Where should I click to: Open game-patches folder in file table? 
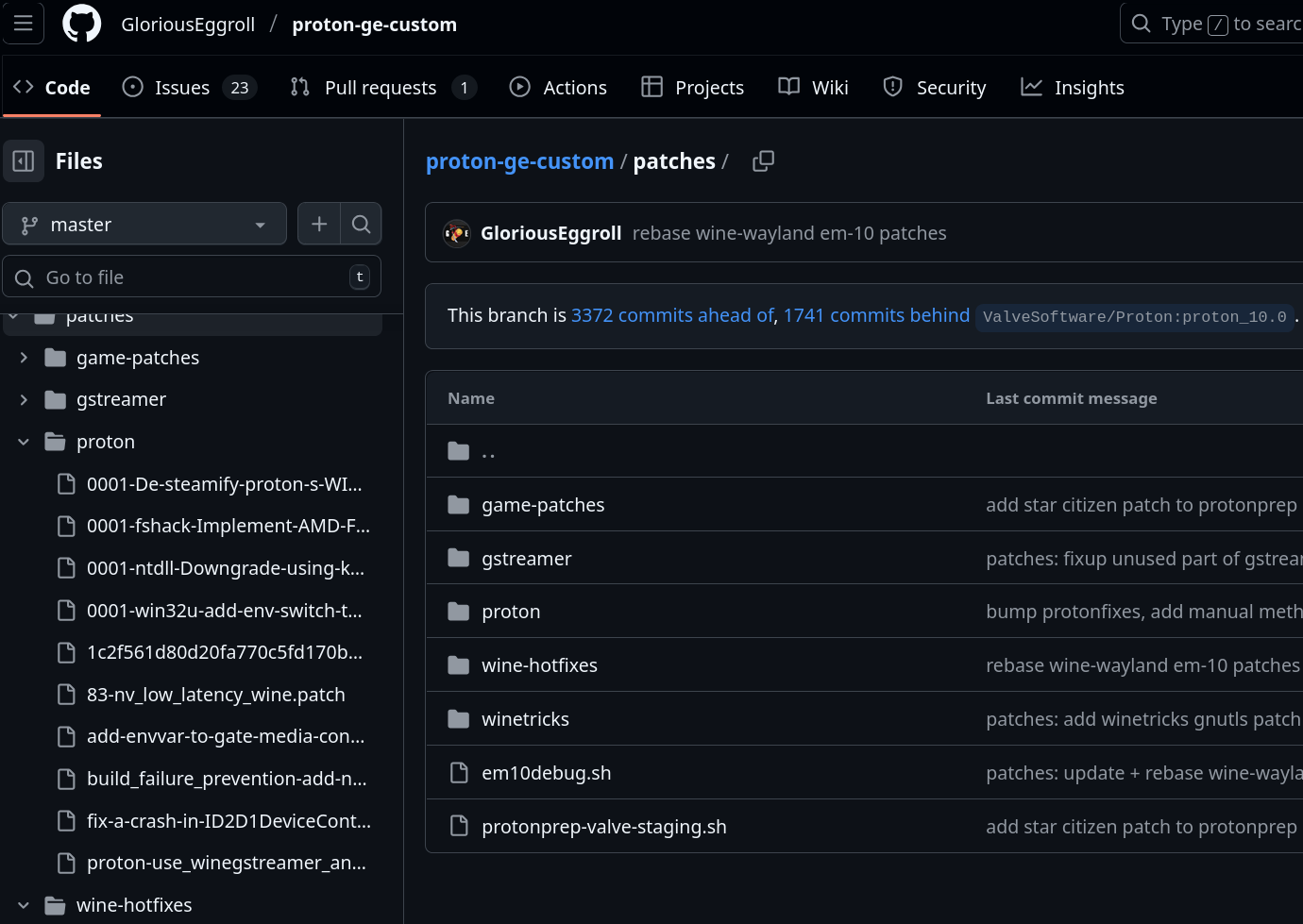click(543, 505)
